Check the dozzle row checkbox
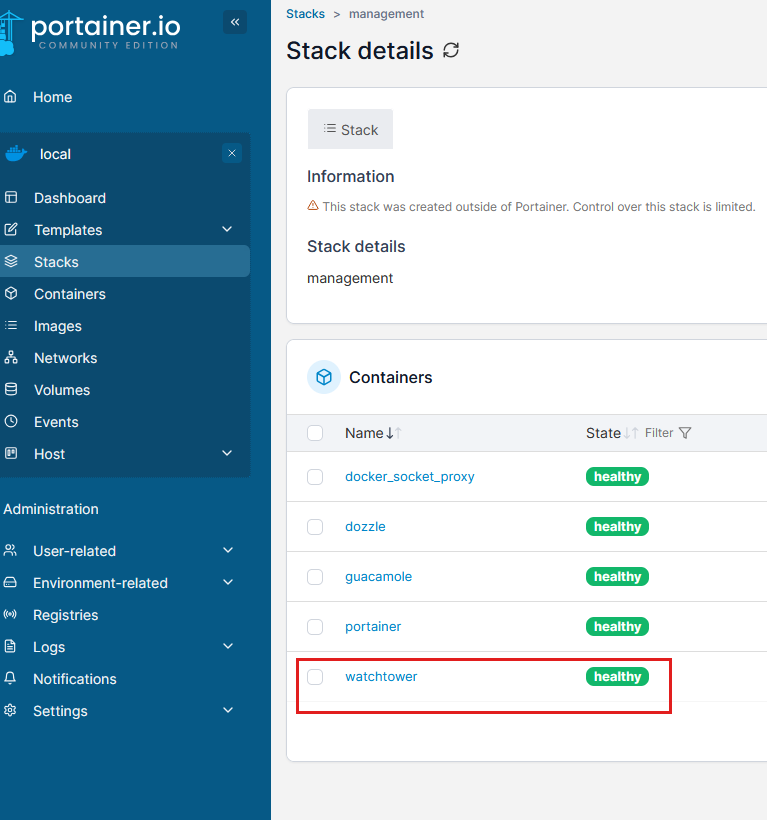This screenshot has height=820, width=767. tap(315, 527)
